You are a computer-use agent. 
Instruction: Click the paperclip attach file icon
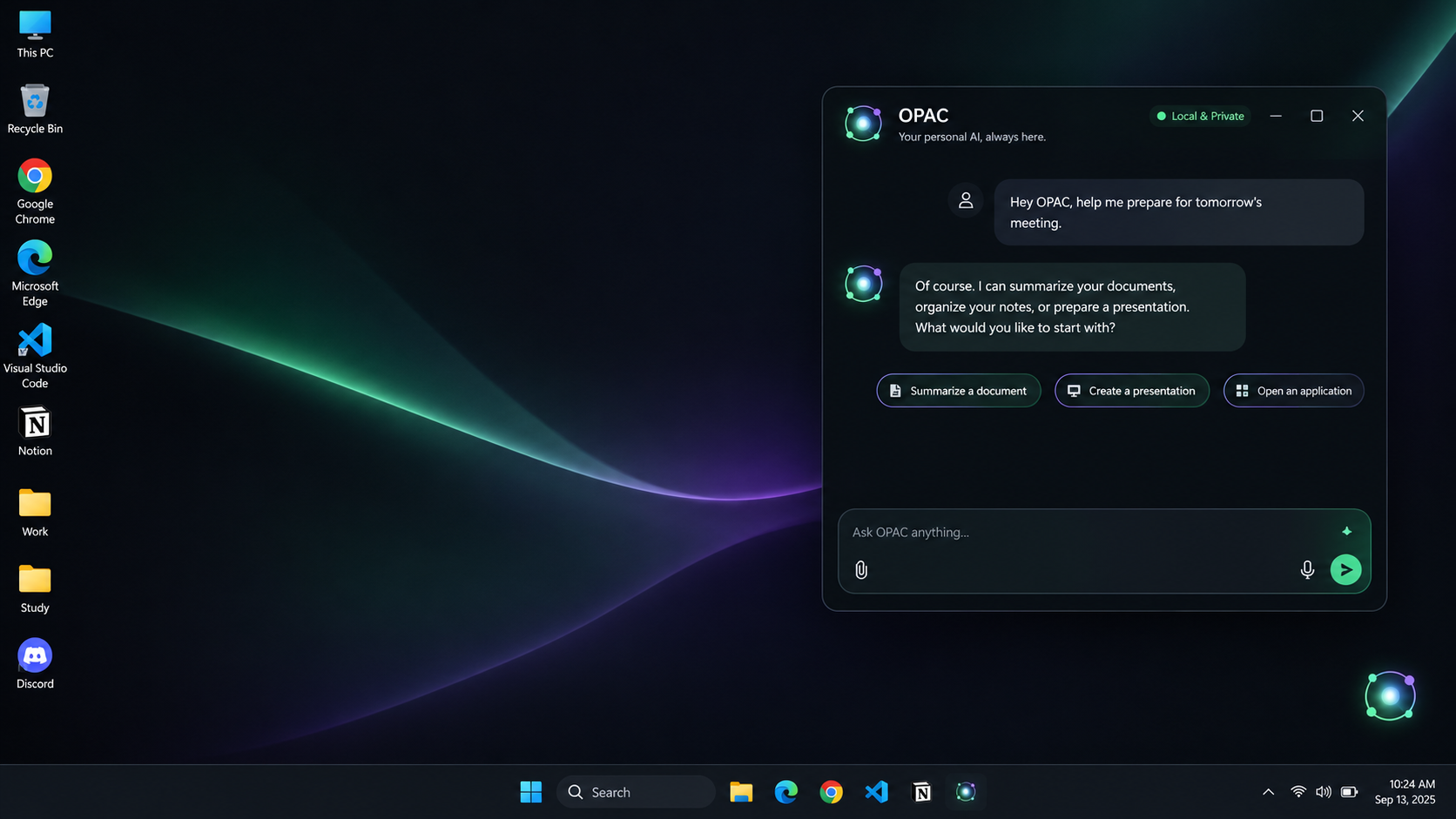click(860, 570)
